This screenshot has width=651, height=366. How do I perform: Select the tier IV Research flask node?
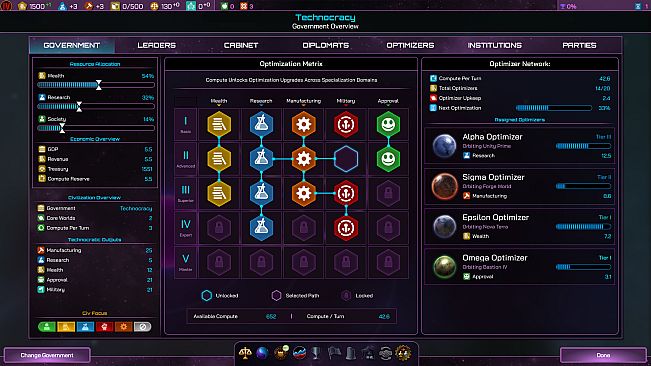pos(262,228)
